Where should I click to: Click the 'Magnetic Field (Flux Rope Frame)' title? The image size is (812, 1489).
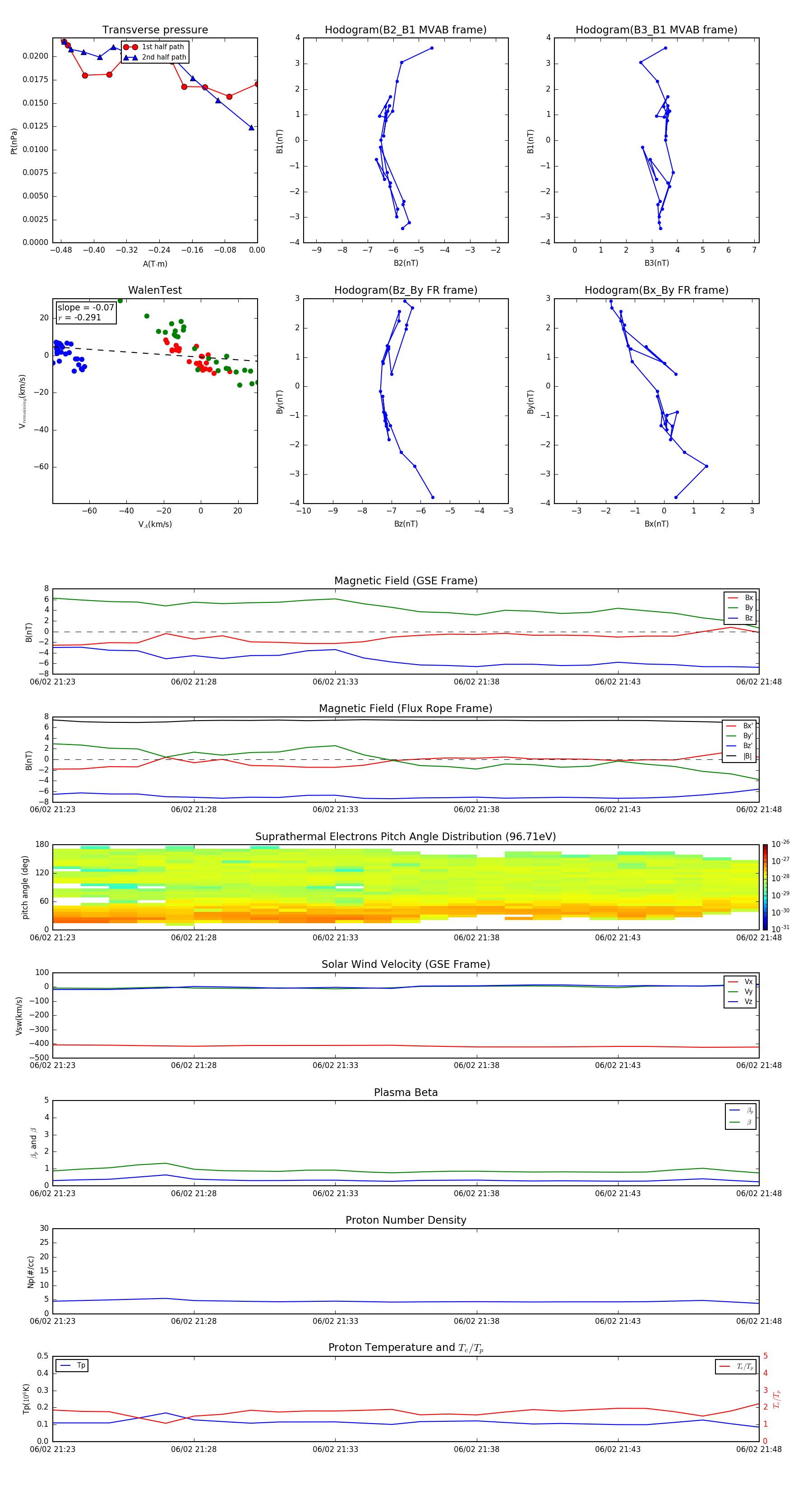point(406,709)
